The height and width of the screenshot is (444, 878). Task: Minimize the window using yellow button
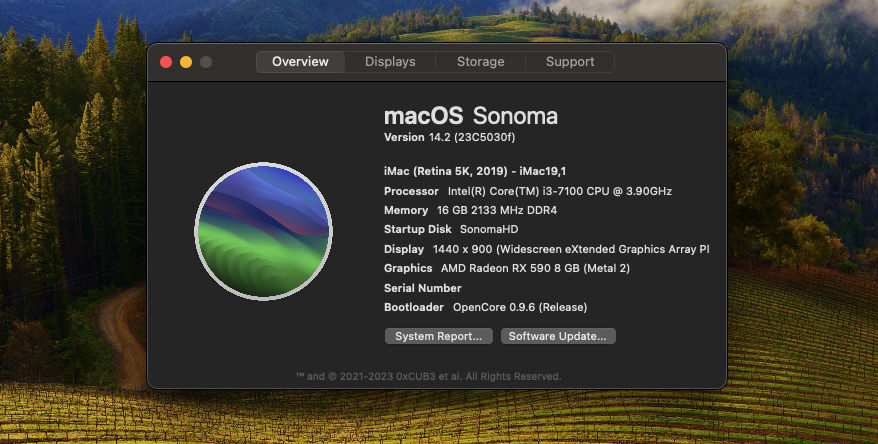click(x=186, y=62)
